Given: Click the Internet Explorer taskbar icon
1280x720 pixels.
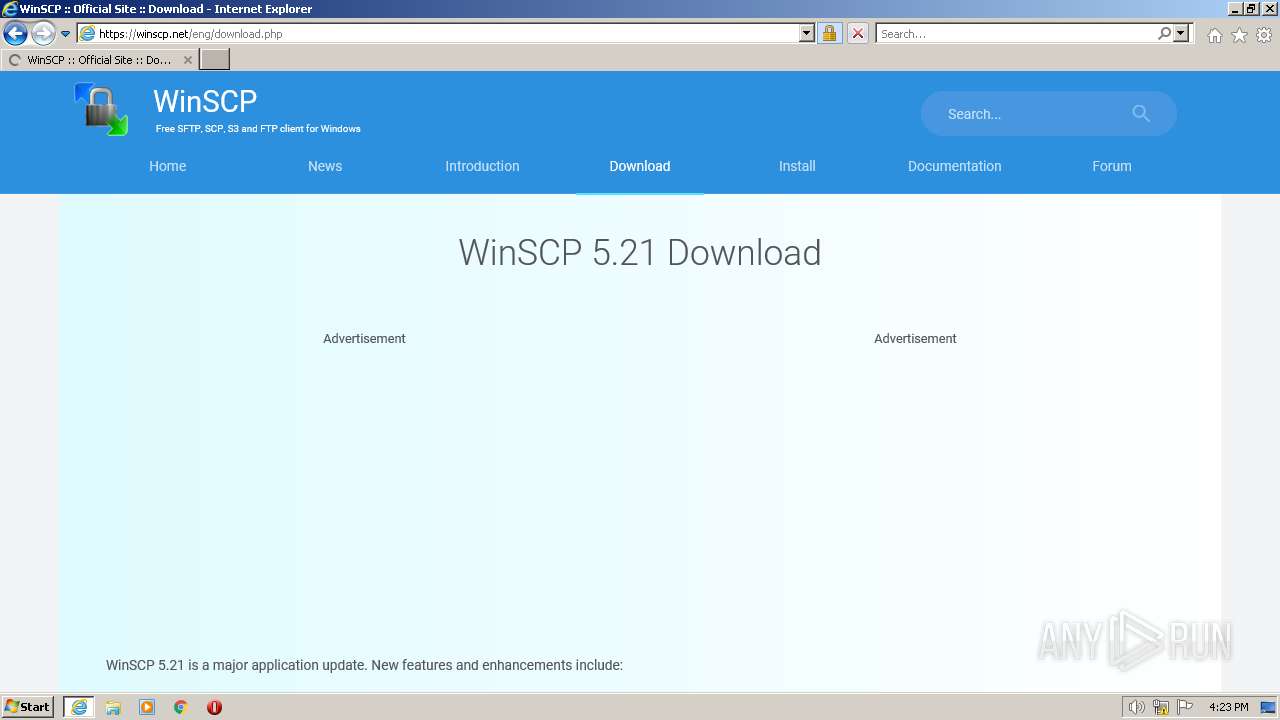Looking at the screenshot, I should coord(79,707).
